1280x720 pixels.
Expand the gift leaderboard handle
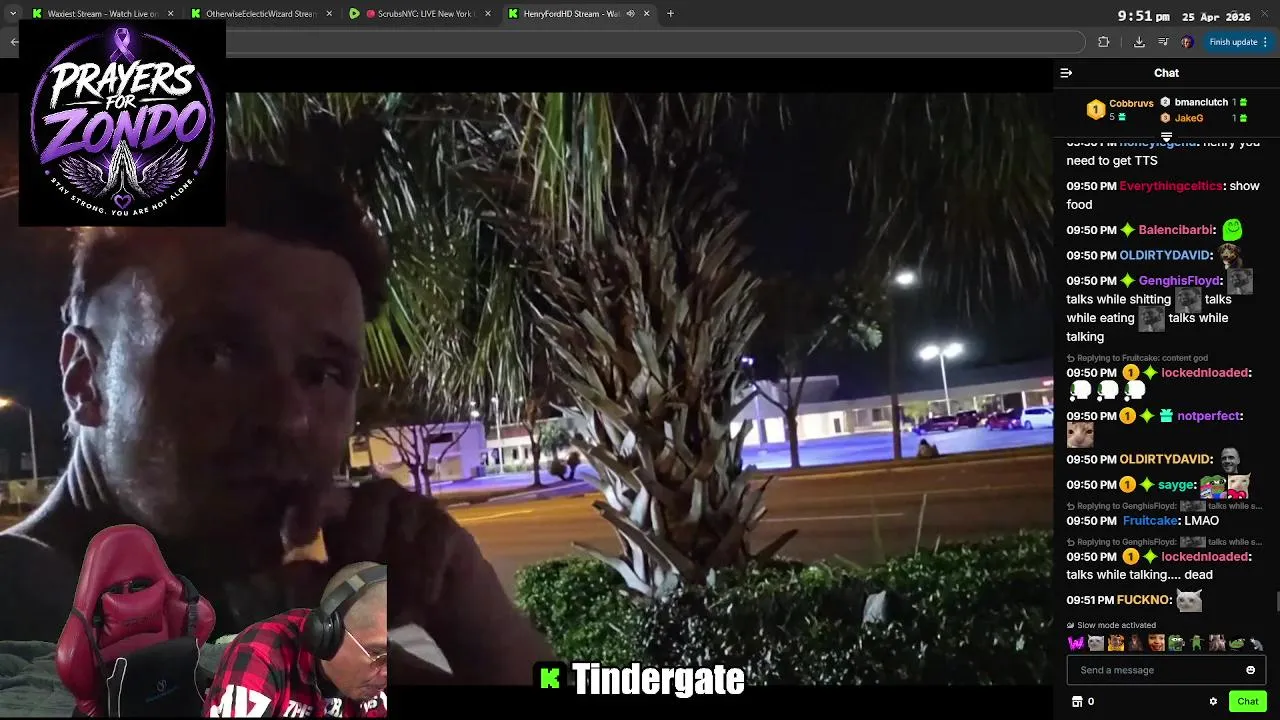(1166, 137)
